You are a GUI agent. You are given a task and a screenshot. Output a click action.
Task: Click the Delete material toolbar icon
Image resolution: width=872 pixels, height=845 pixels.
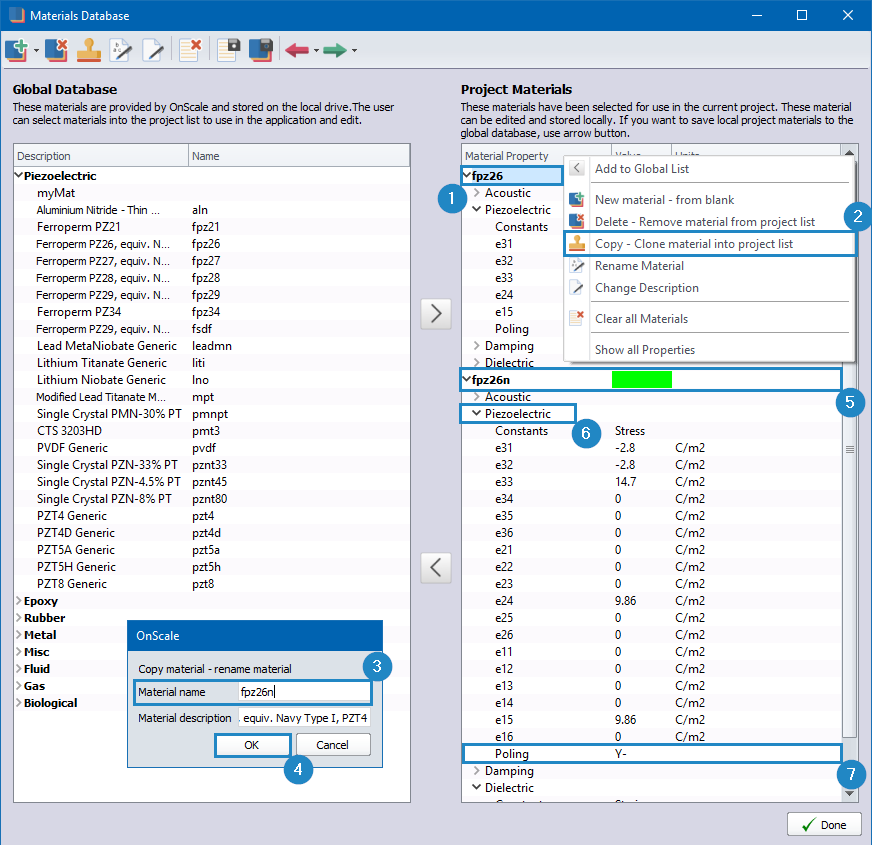coord(56,50)
